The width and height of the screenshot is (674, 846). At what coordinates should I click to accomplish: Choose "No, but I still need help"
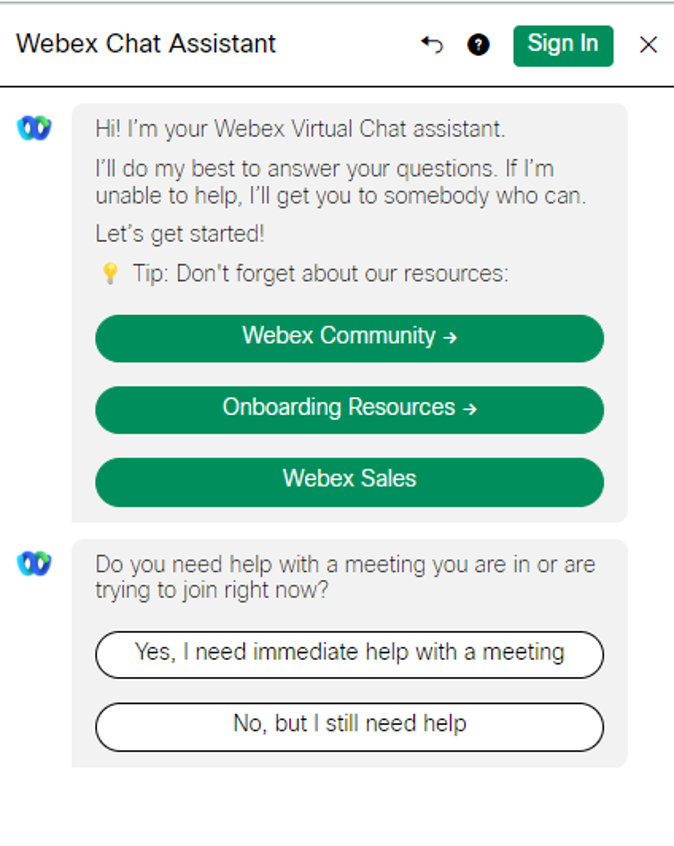(x=349, y=724)
